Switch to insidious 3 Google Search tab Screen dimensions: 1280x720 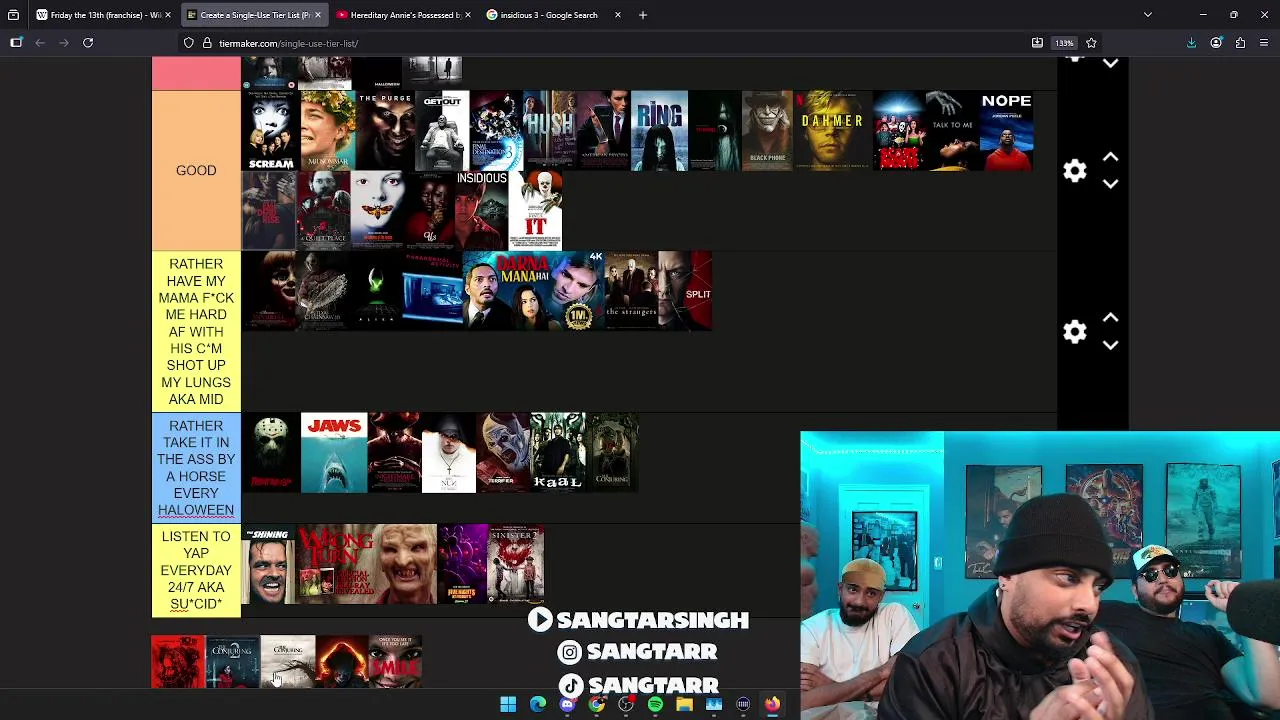click(554, 15)
